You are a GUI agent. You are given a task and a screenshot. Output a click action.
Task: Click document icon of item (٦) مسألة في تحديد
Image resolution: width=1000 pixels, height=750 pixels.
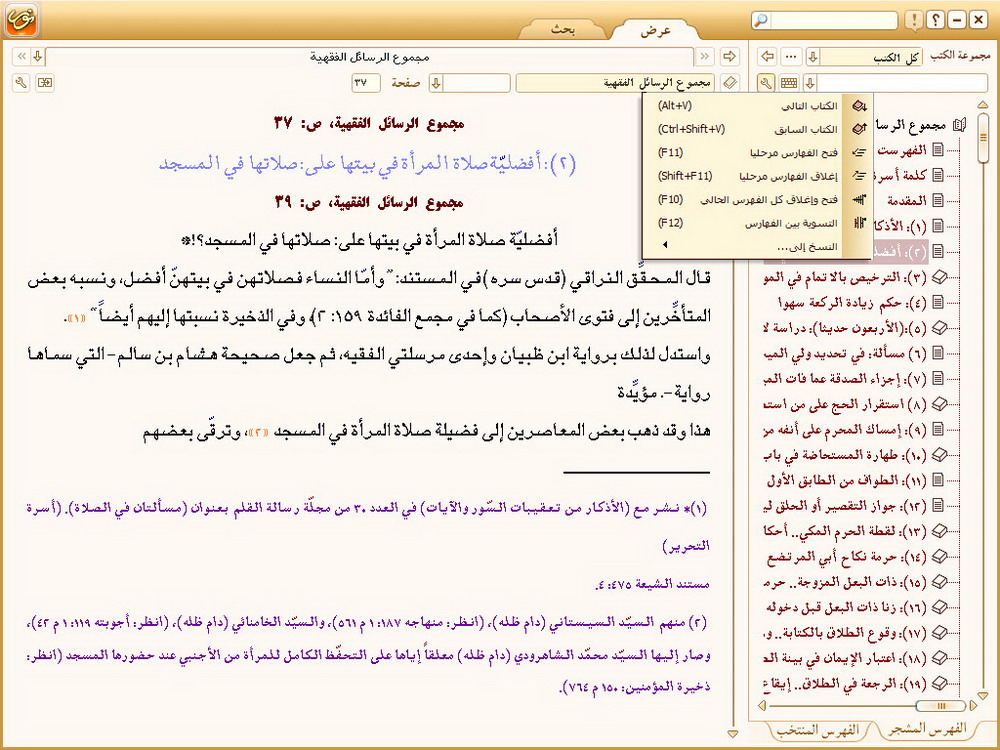pos(938,353)
